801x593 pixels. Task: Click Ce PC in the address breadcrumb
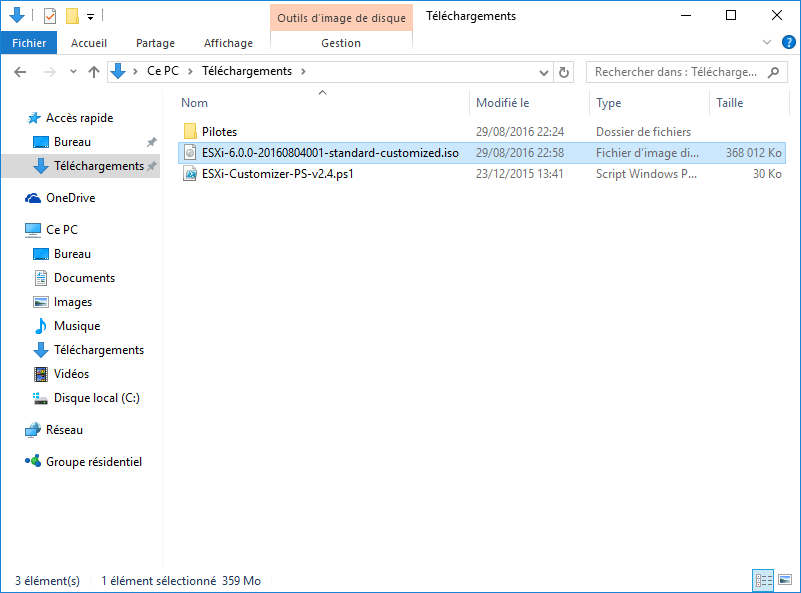[x=163, y=71]
